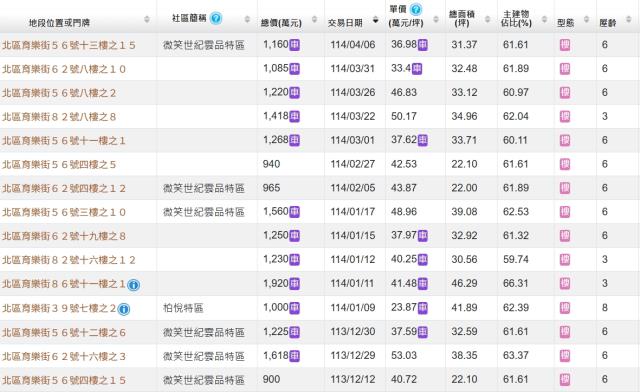Click purple 車 badge beside total price 1,160
Image resolution: width=640 pixels, height=392 pixels.
pos(295,45)
